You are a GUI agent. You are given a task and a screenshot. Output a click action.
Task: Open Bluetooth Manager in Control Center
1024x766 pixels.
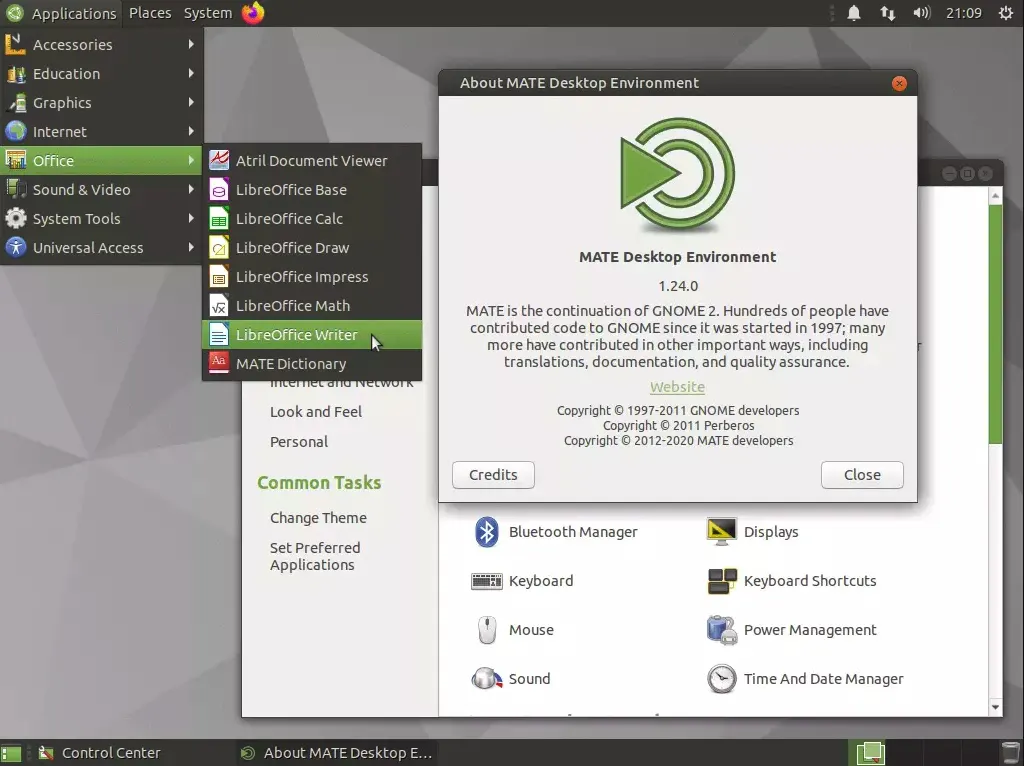(556, 532)
